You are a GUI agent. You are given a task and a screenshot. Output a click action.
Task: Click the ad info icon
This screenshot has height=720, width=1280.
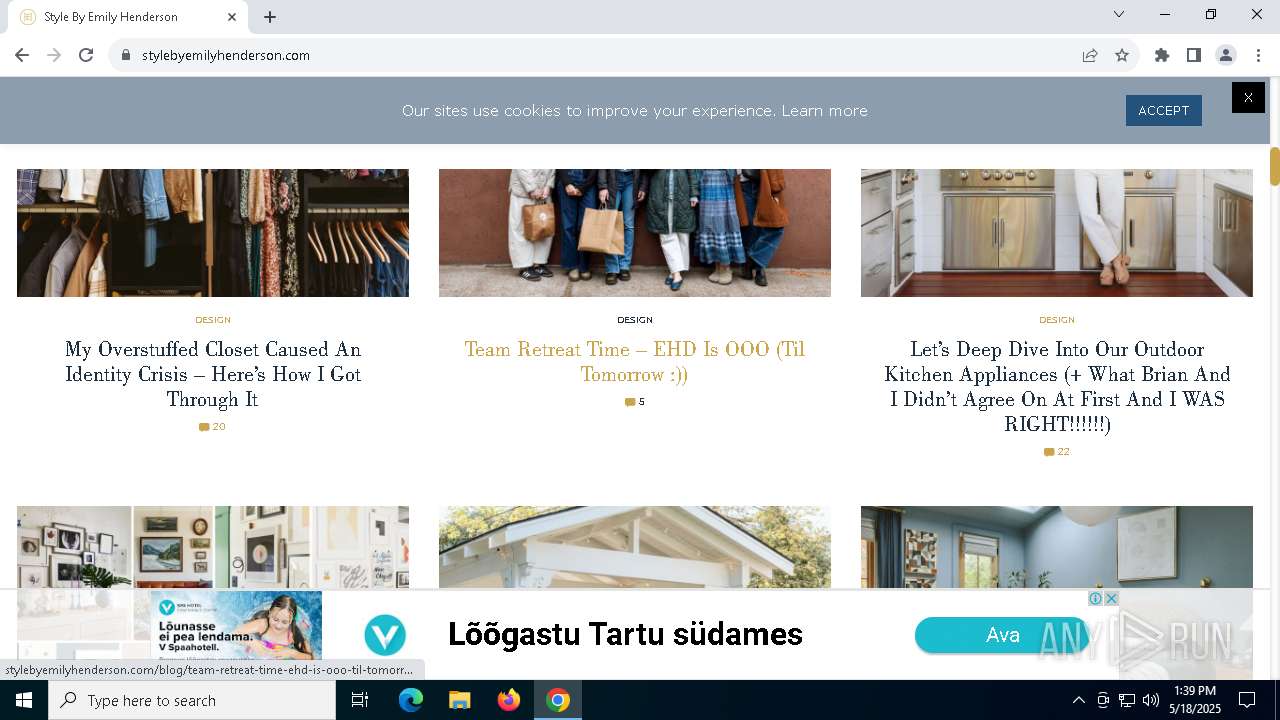pyautogui.click(x=1096, y=598)
